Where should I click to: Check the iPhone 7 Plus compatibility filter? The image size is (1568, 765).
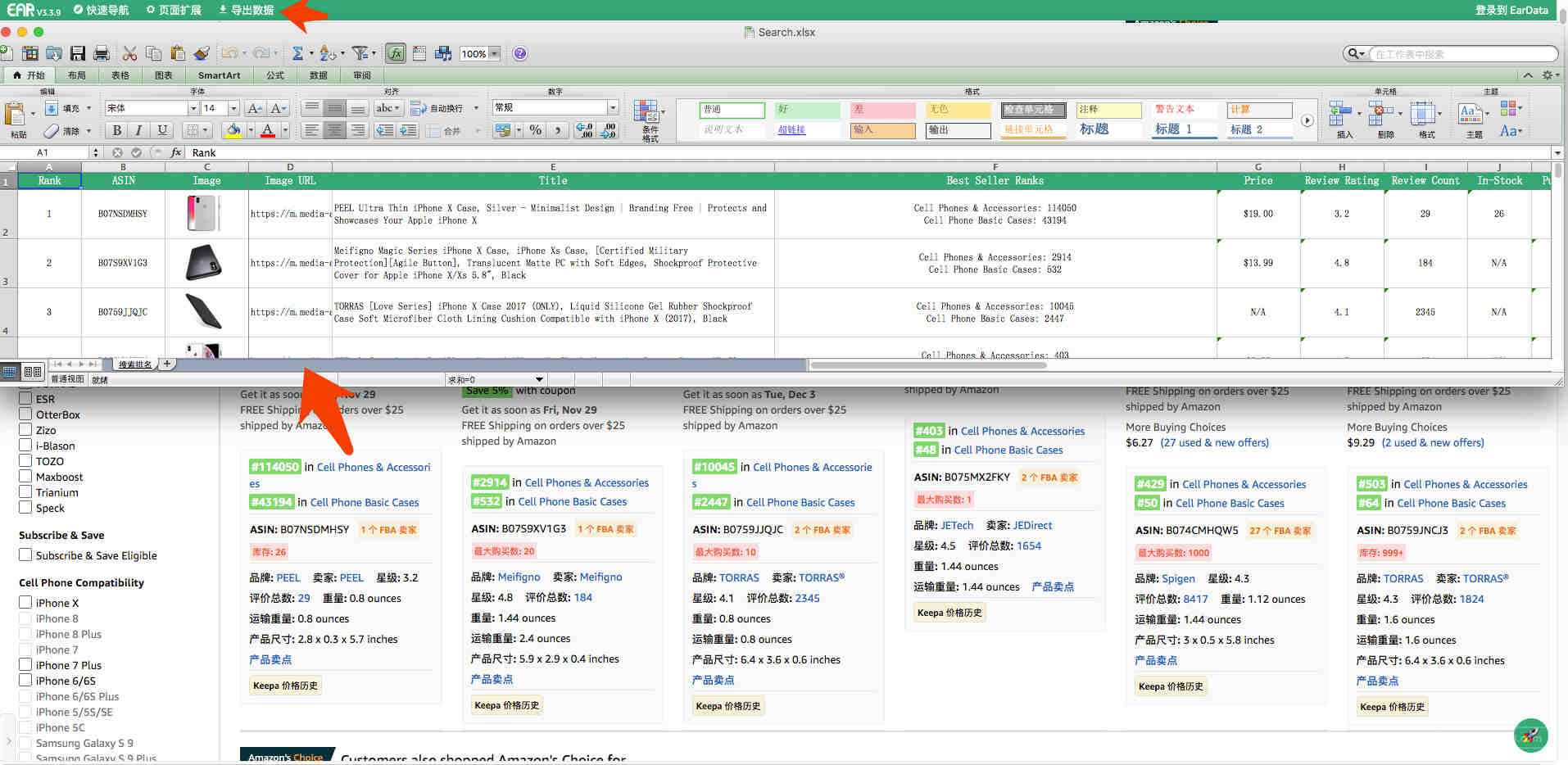click(x=25, y=665)
